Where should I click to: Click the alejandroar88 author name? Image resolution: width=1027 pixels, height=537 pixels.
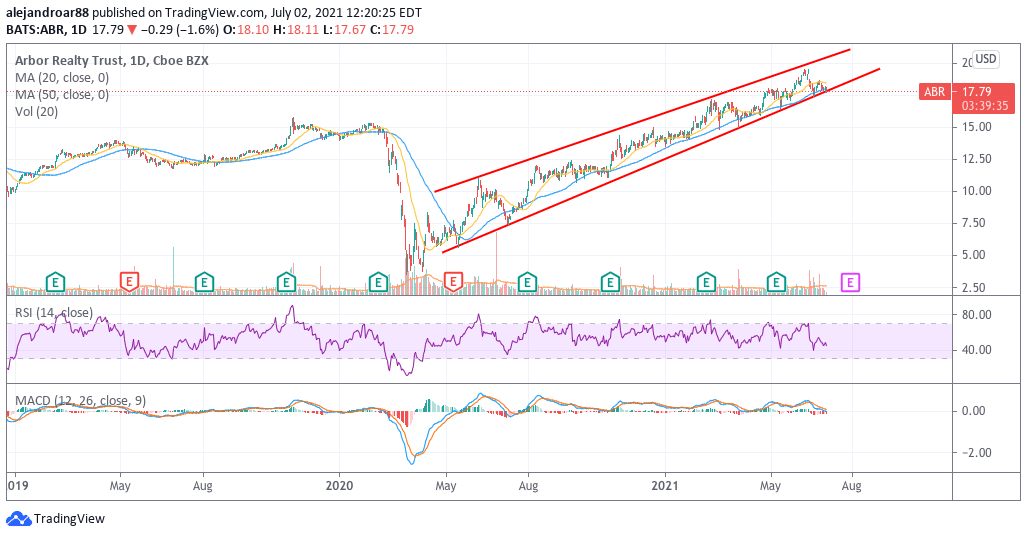pyautogui.click(x=48, y=12)
